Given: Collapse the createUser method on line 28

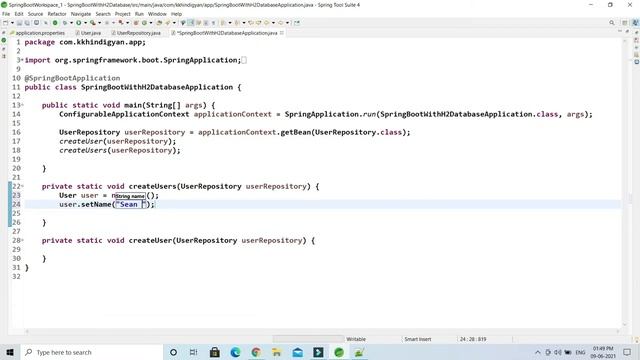Looking at the screenshot, I should coord(22,240).
